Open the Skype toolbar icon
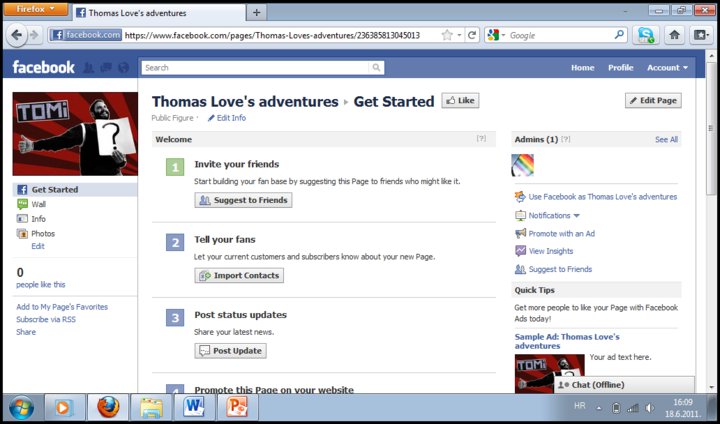The height and width of the screenshot is (424, 720). (645, 35)
